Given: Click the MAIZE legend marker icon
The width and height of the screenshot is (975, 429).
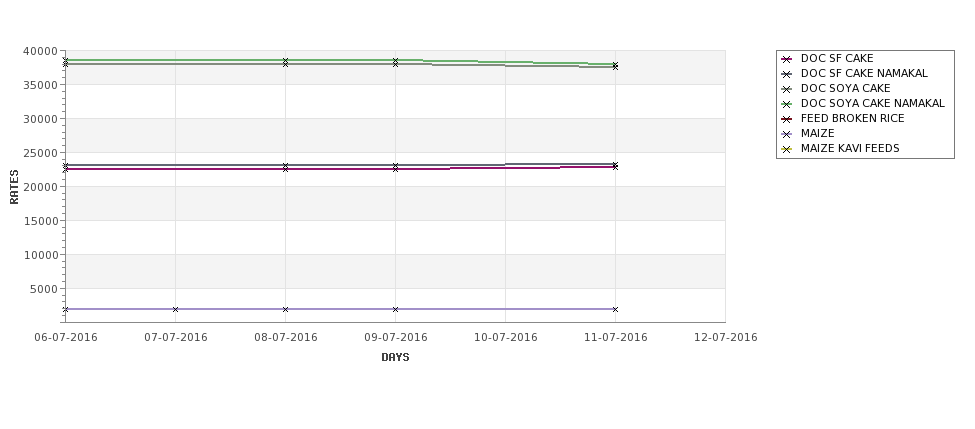Looking at the screenshot, I should [x=787, y=134].
